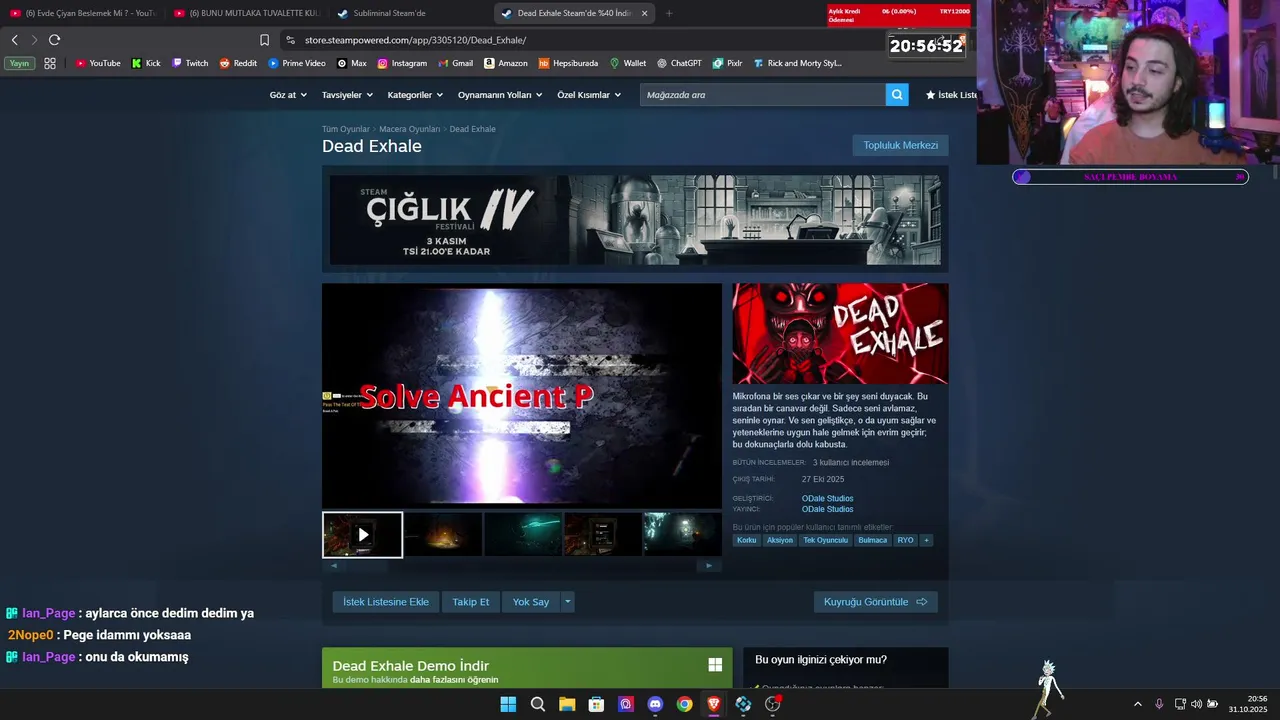
Task: Expand the Özel Kısımlar dropdown menu
Action: click(x=589, y=95)
